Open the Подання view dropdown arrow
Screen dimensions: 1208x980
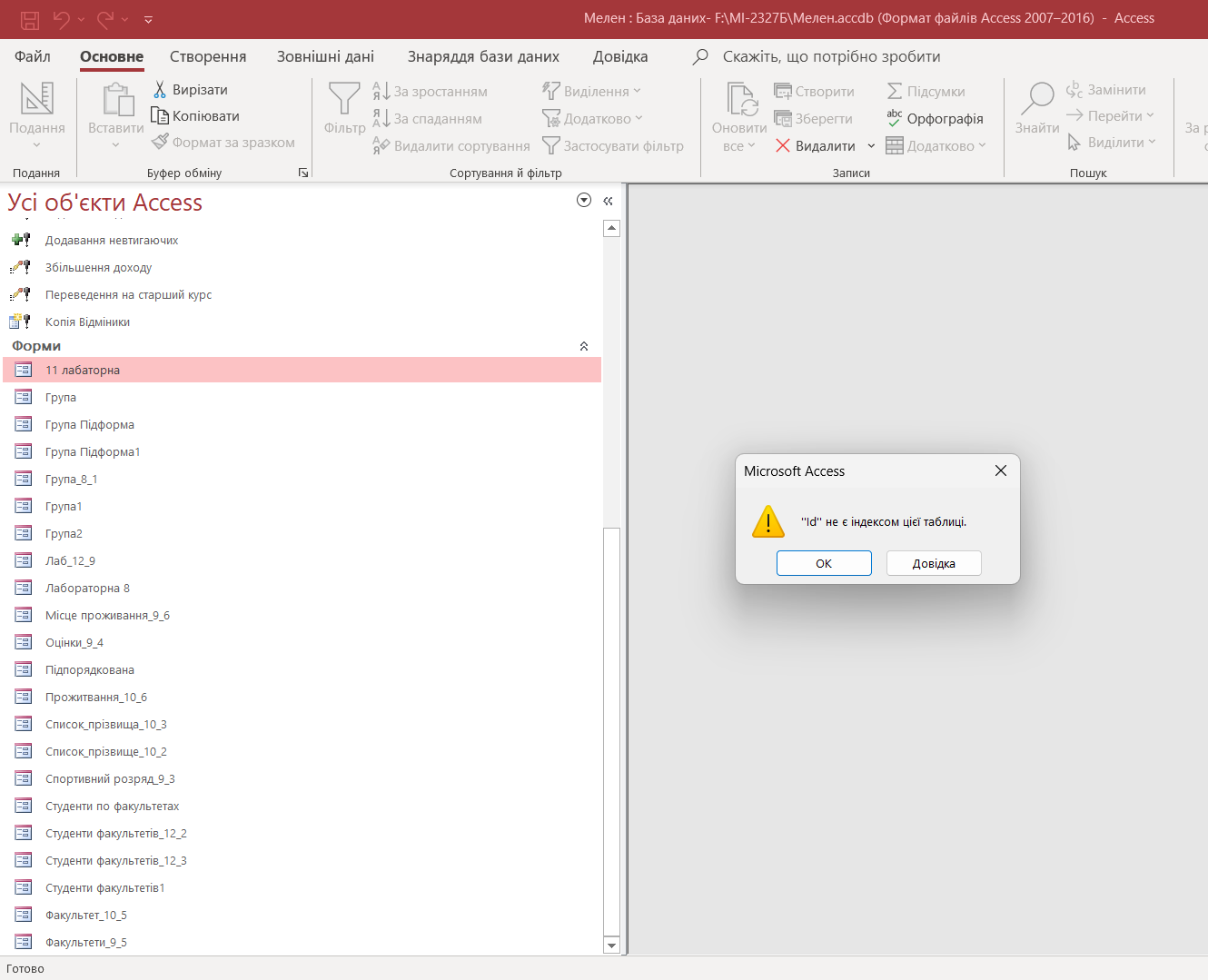pos(37,145)
